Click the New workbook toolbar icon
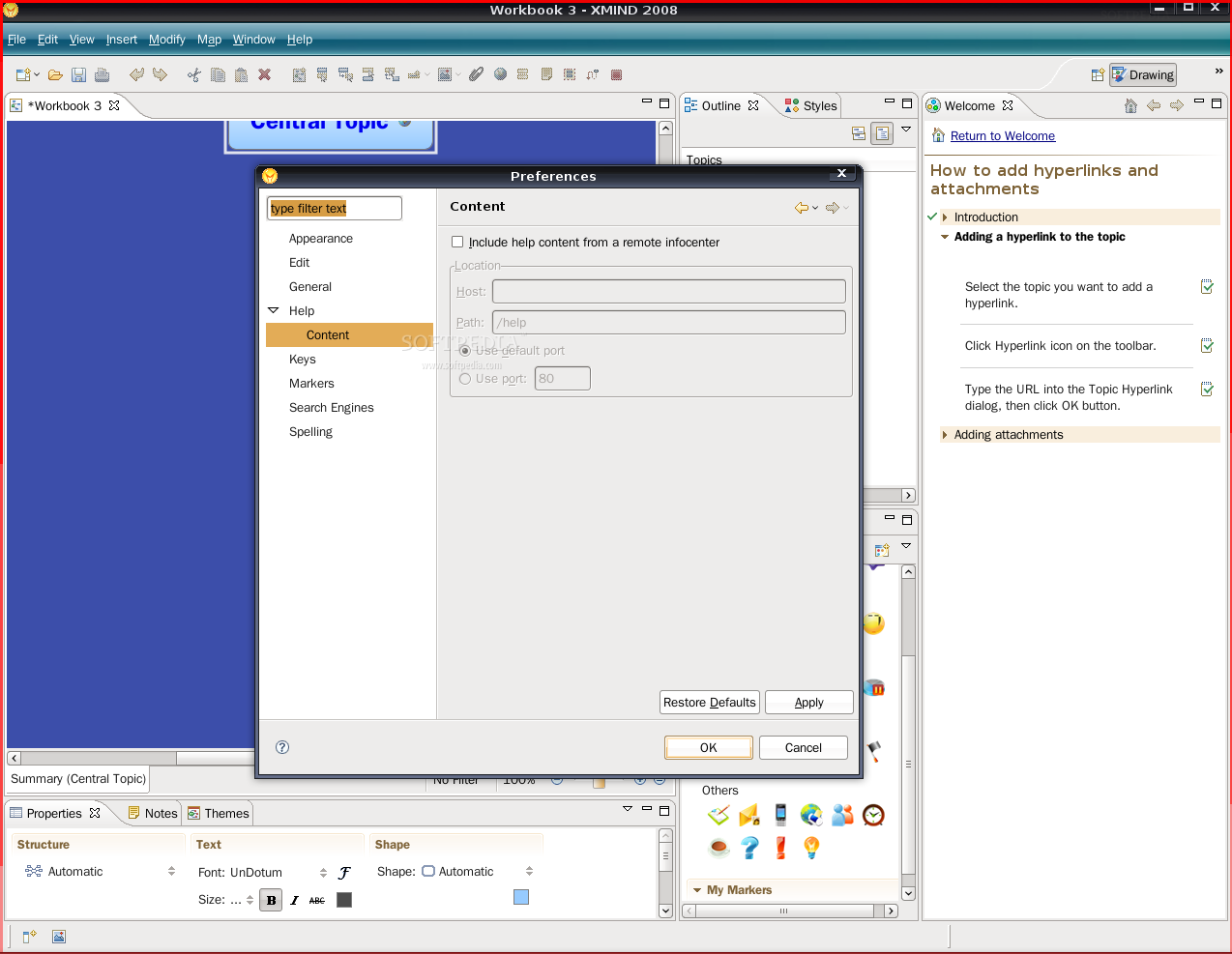1232x954 pixels. (x=23, y=74)
